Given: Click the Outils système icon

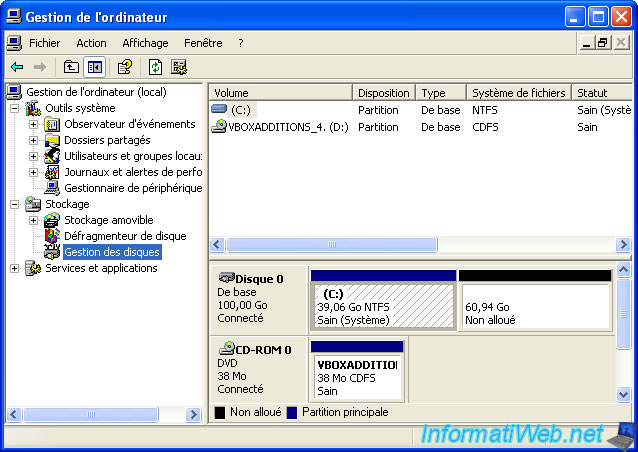Looking at the screenshot, I should (x=33, y=108).
